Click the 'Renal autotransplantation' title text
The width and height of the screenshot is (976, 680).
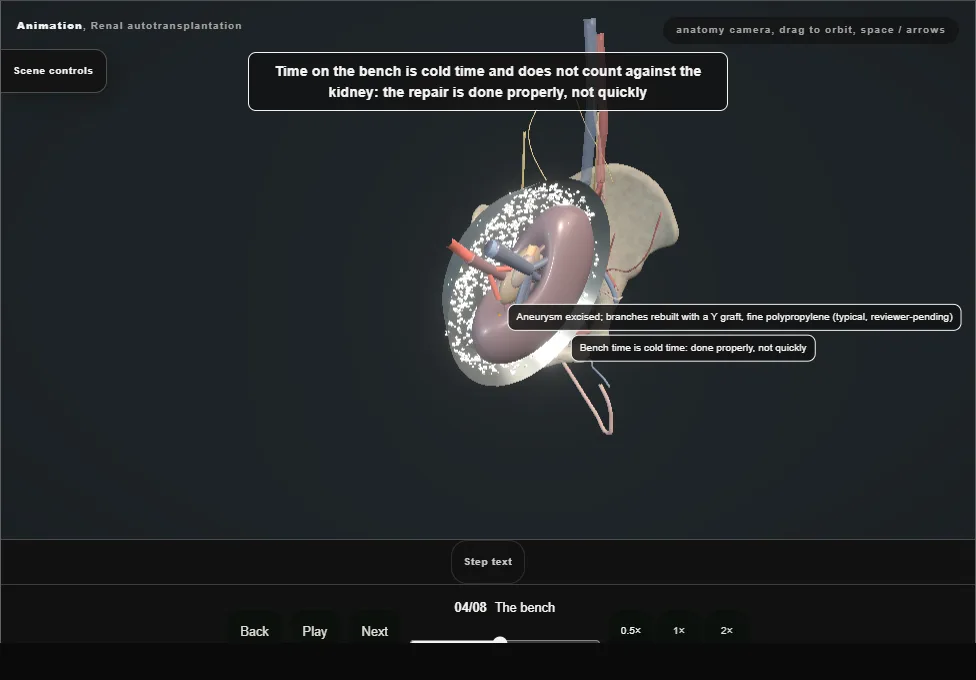[x=166, y=26]
